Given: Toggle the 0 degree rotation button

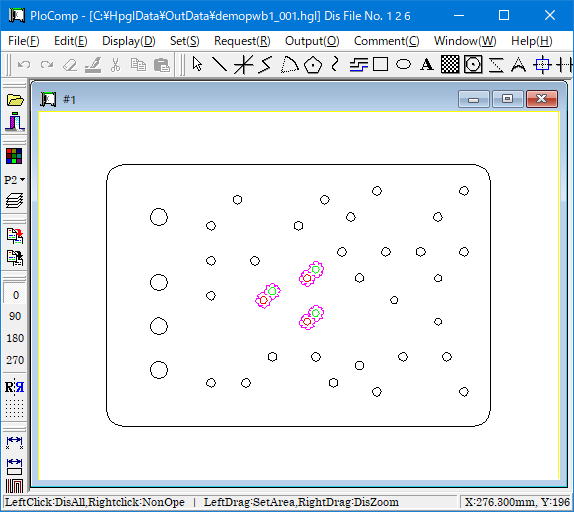Looking at the screenshot, I should (15, 295).
